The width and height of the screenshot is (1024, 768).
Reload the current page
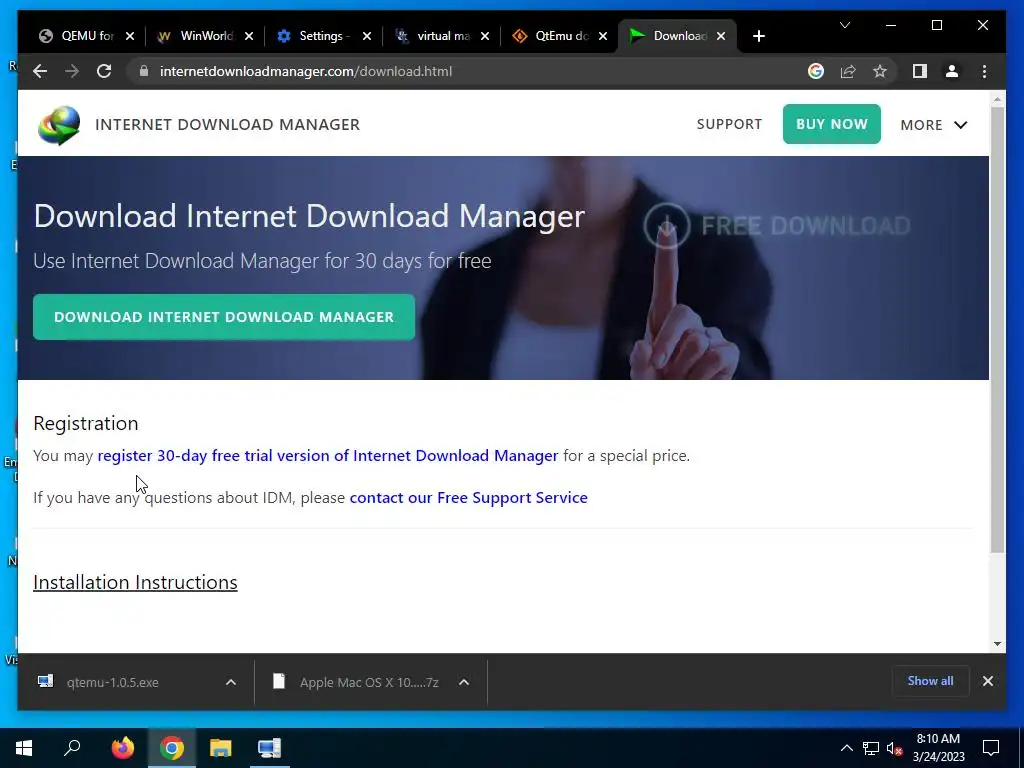pyautogui.click(x=104, y=71)
